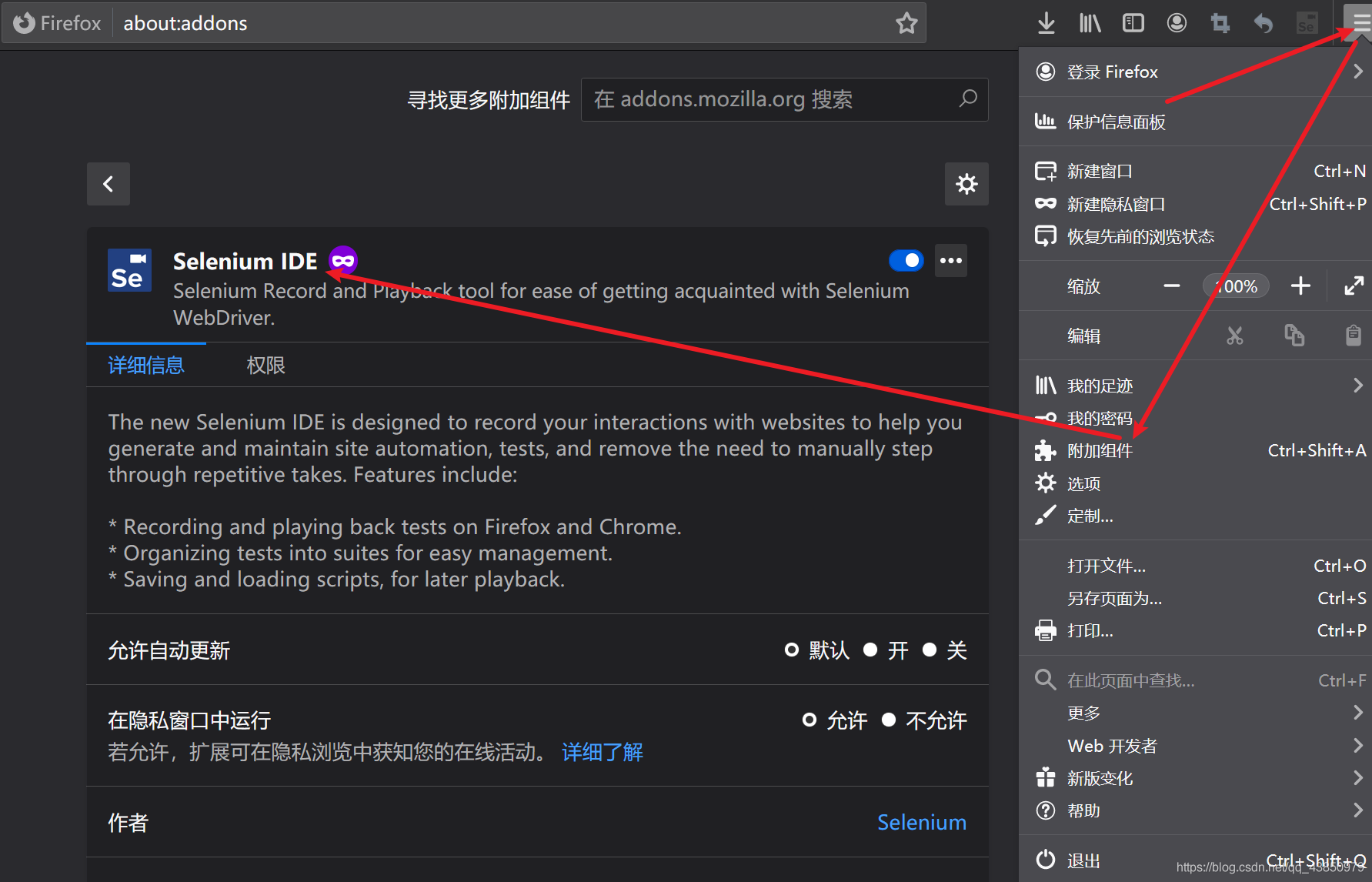Select 允许 for private window running

click(x=809, y=720)
